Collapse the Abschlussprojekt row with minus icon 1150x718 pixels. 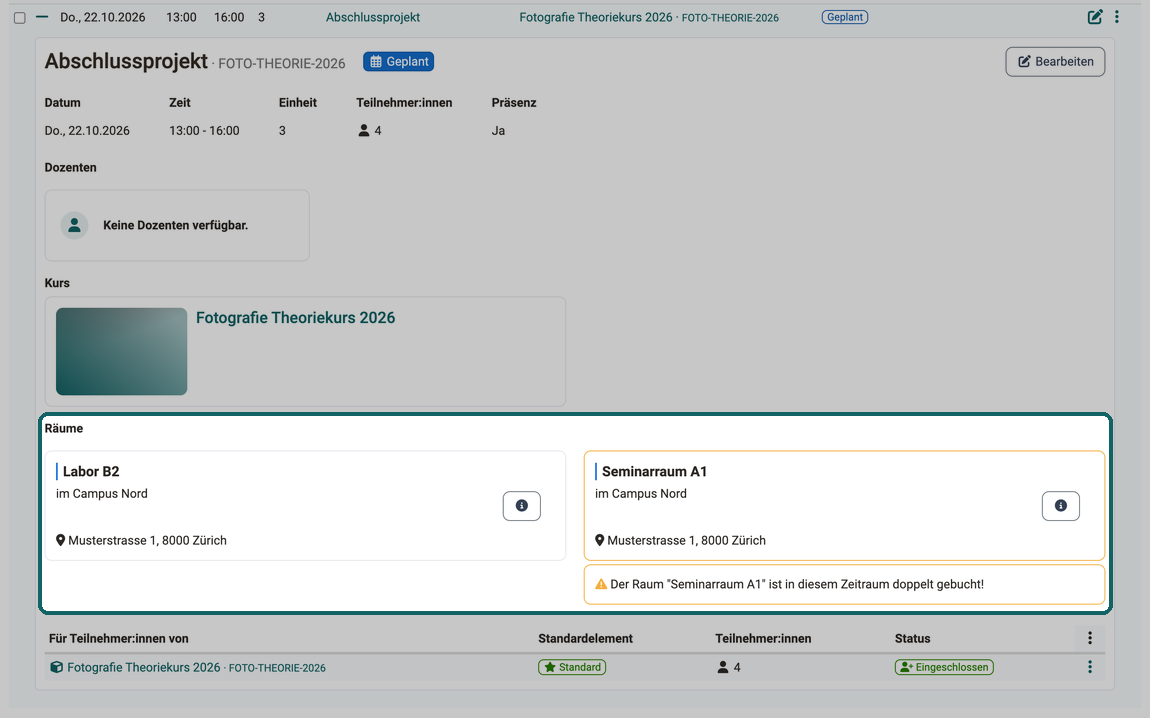(x=42, y=17)
